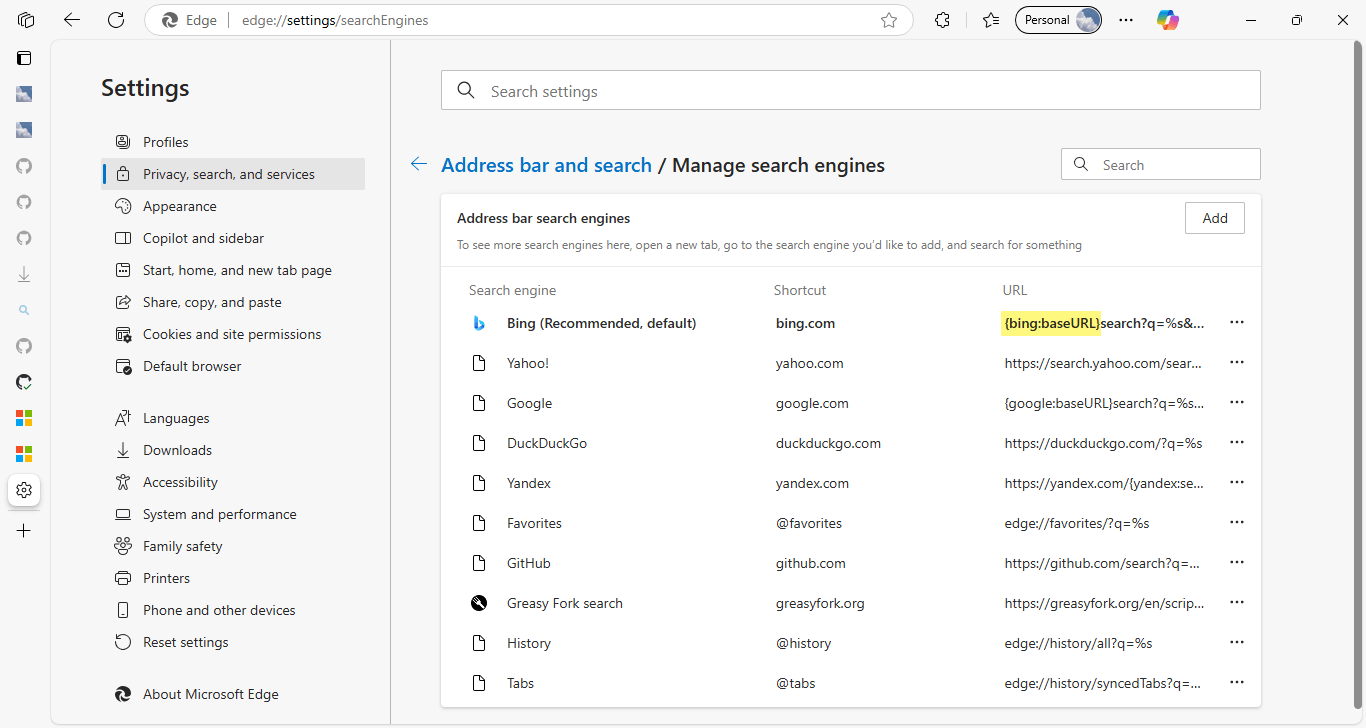1366x728 pixels.
Task: Open the Favorites star-list icon
Action: [x=991, y=20]
